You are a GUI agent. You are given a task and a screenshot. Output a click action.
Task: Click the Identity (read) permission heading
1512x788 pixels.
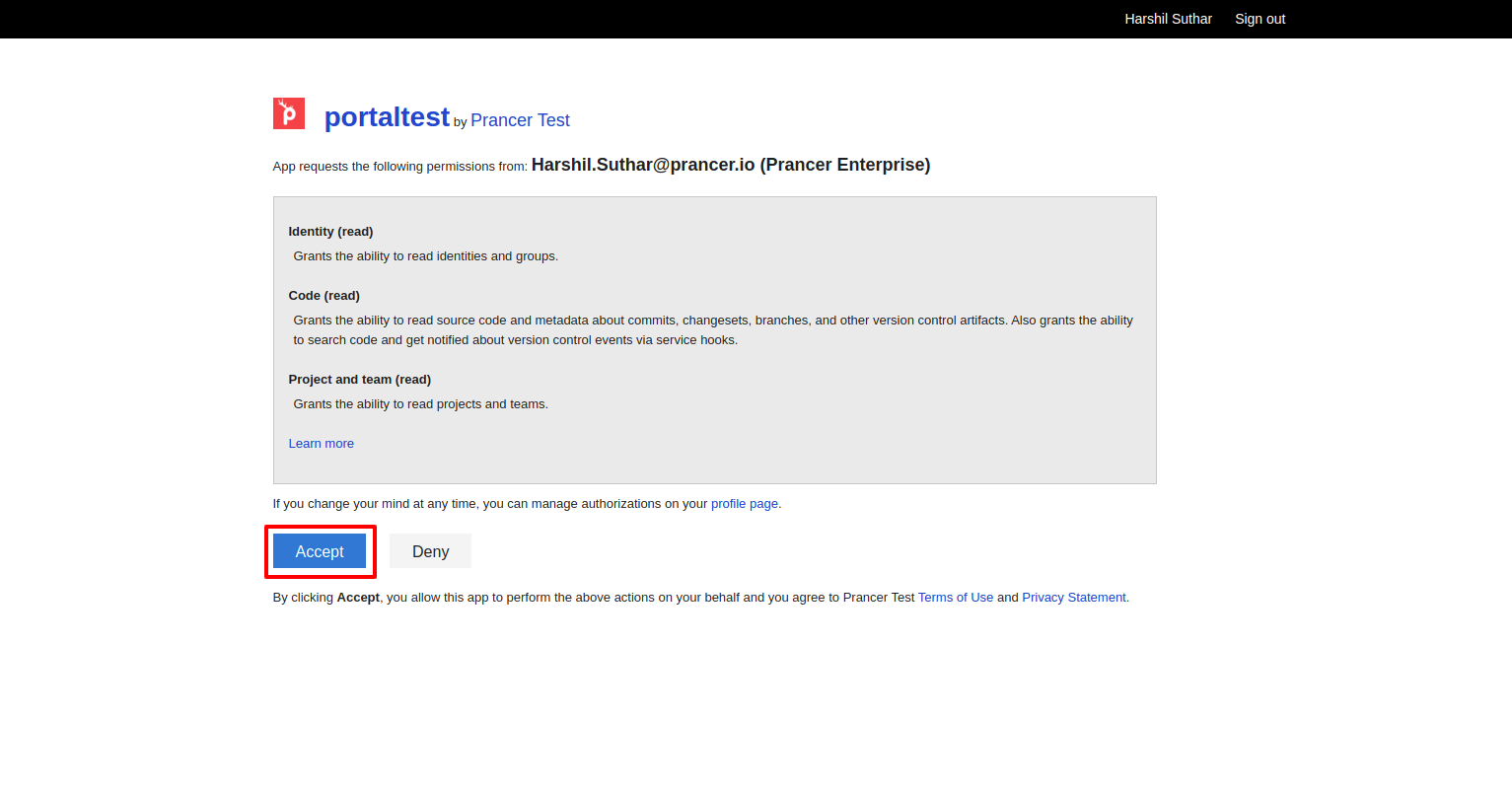[330, 232]
